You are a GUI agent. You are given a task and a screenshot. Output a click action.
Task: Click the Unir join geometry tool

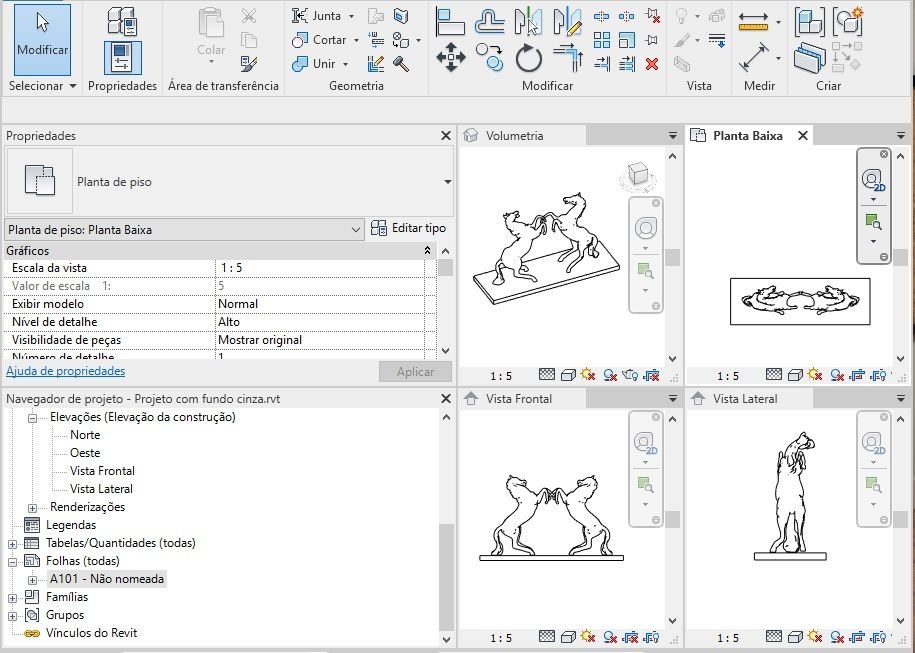pyautogui.click(x=314, y=63)
